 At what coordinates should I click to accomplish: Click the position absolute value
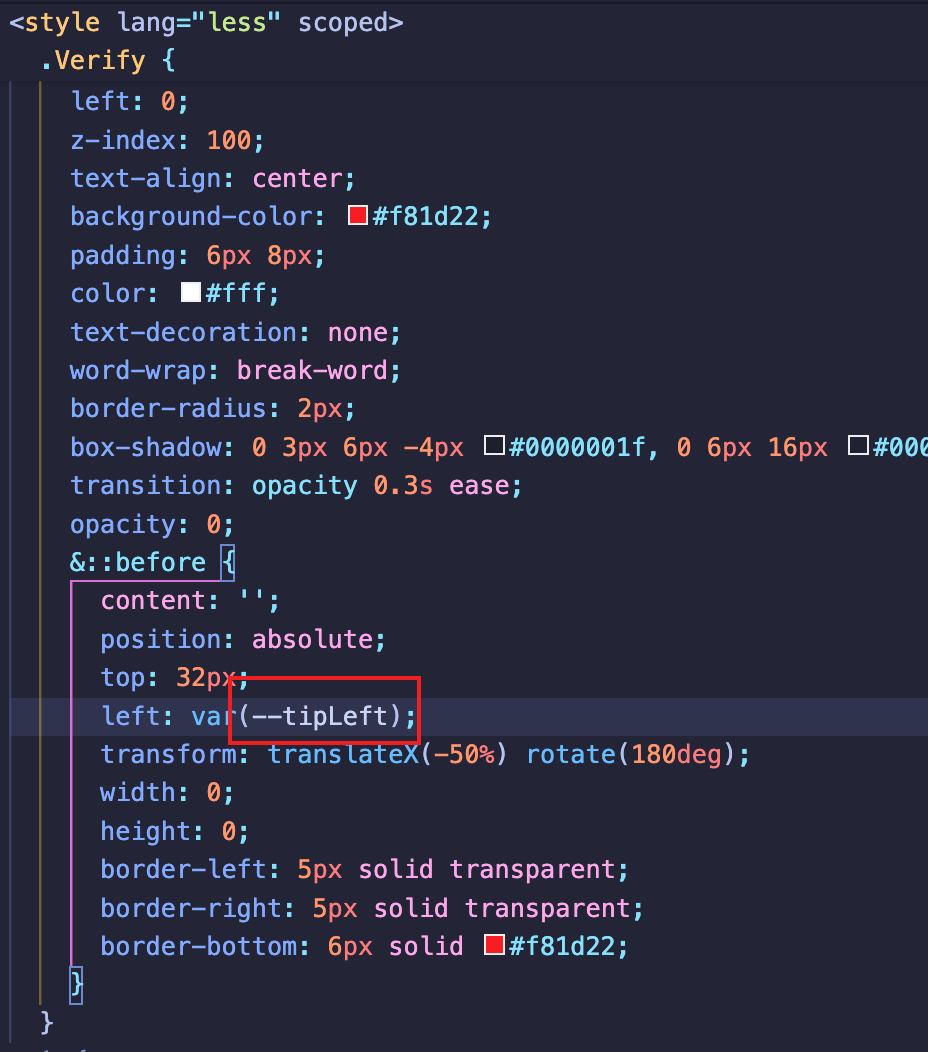tap(312, 638)
